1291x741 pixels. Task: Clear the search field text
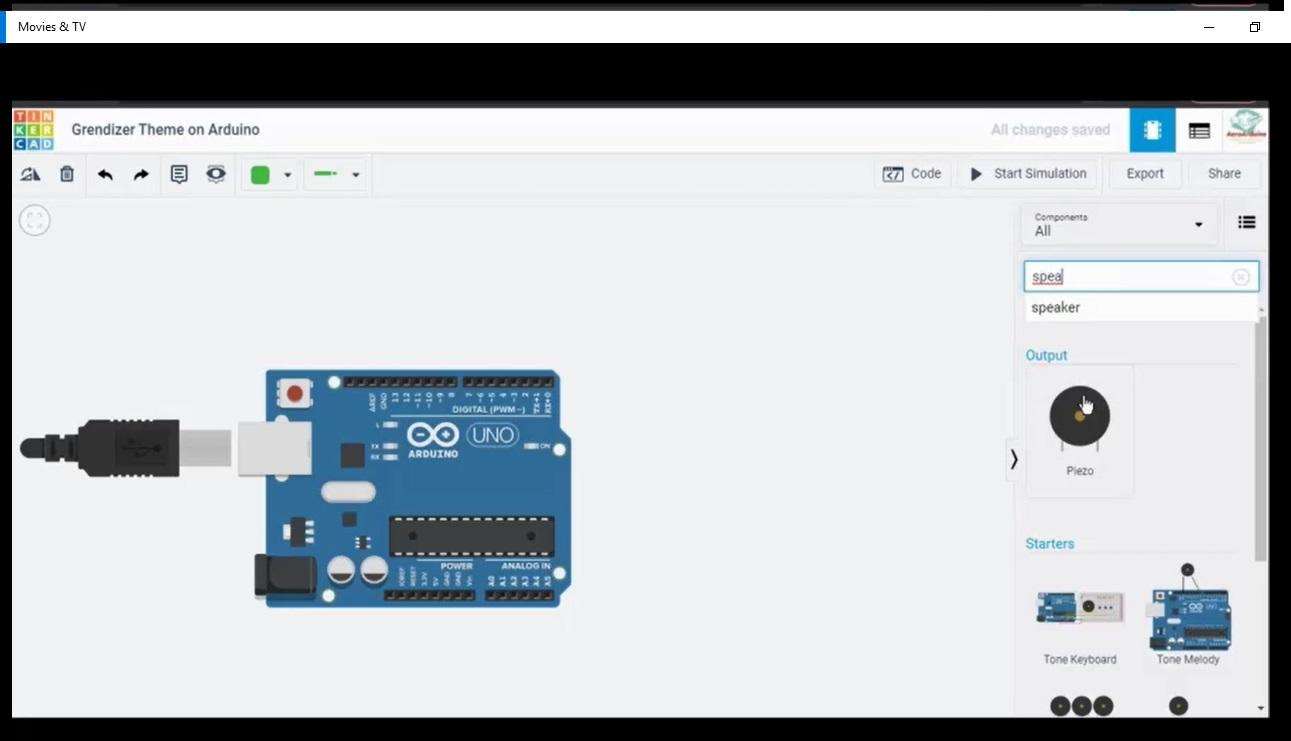(1241, 277)
